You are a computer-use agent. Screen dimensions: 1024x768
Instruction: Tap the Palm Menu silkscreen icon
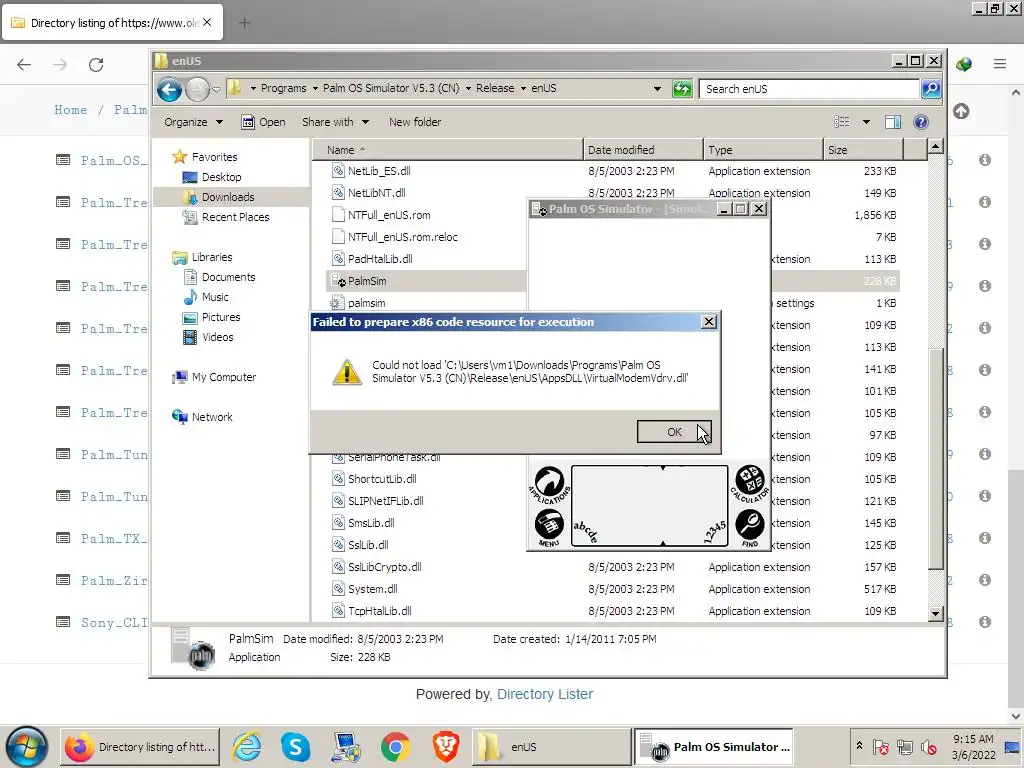549,528
